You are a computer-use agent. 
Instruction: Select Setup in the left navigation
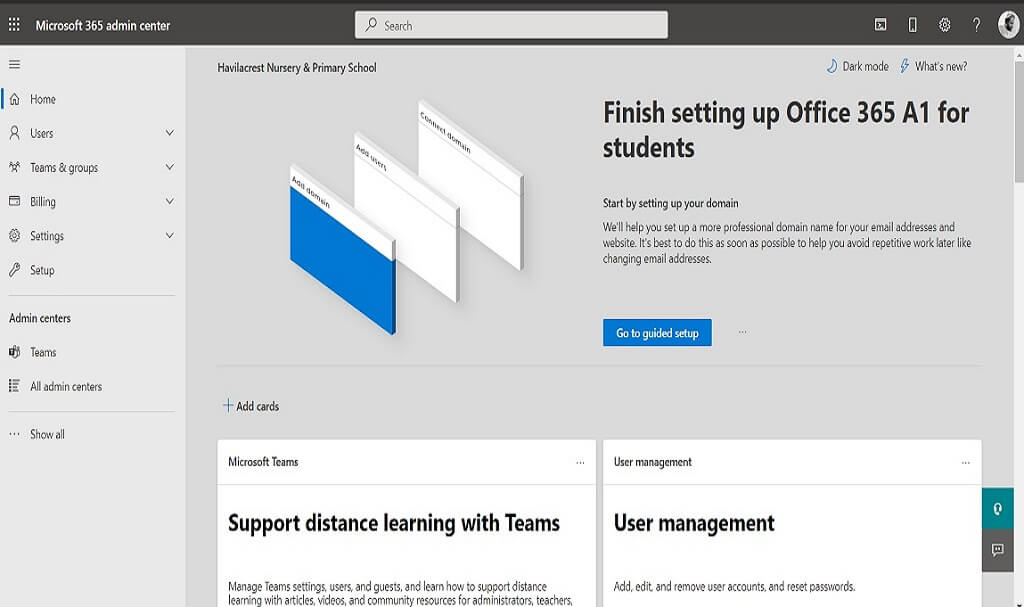[x=42, y=270]
